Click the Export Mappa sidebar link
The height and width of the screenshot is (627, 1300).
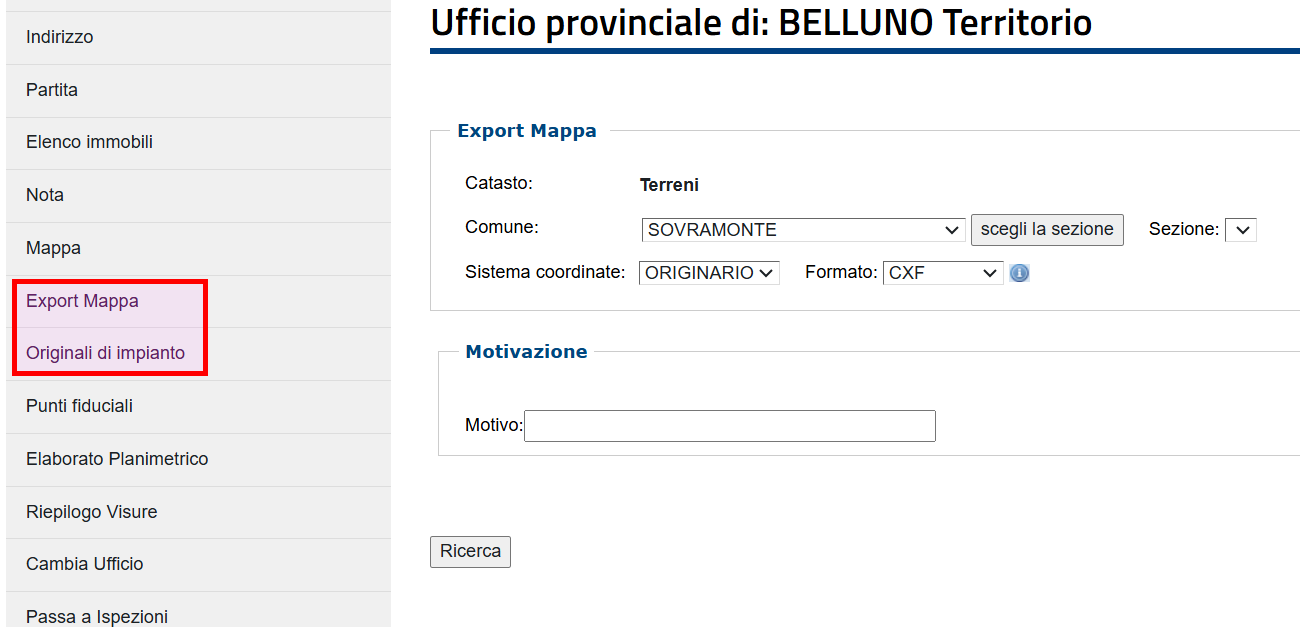point(198,301)
